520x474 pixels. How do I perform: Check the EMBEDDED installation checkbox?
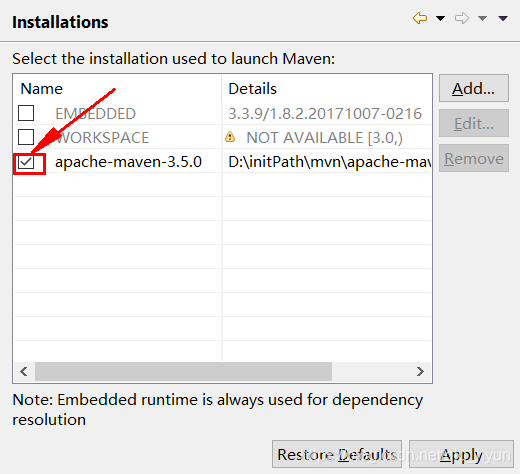26,113
